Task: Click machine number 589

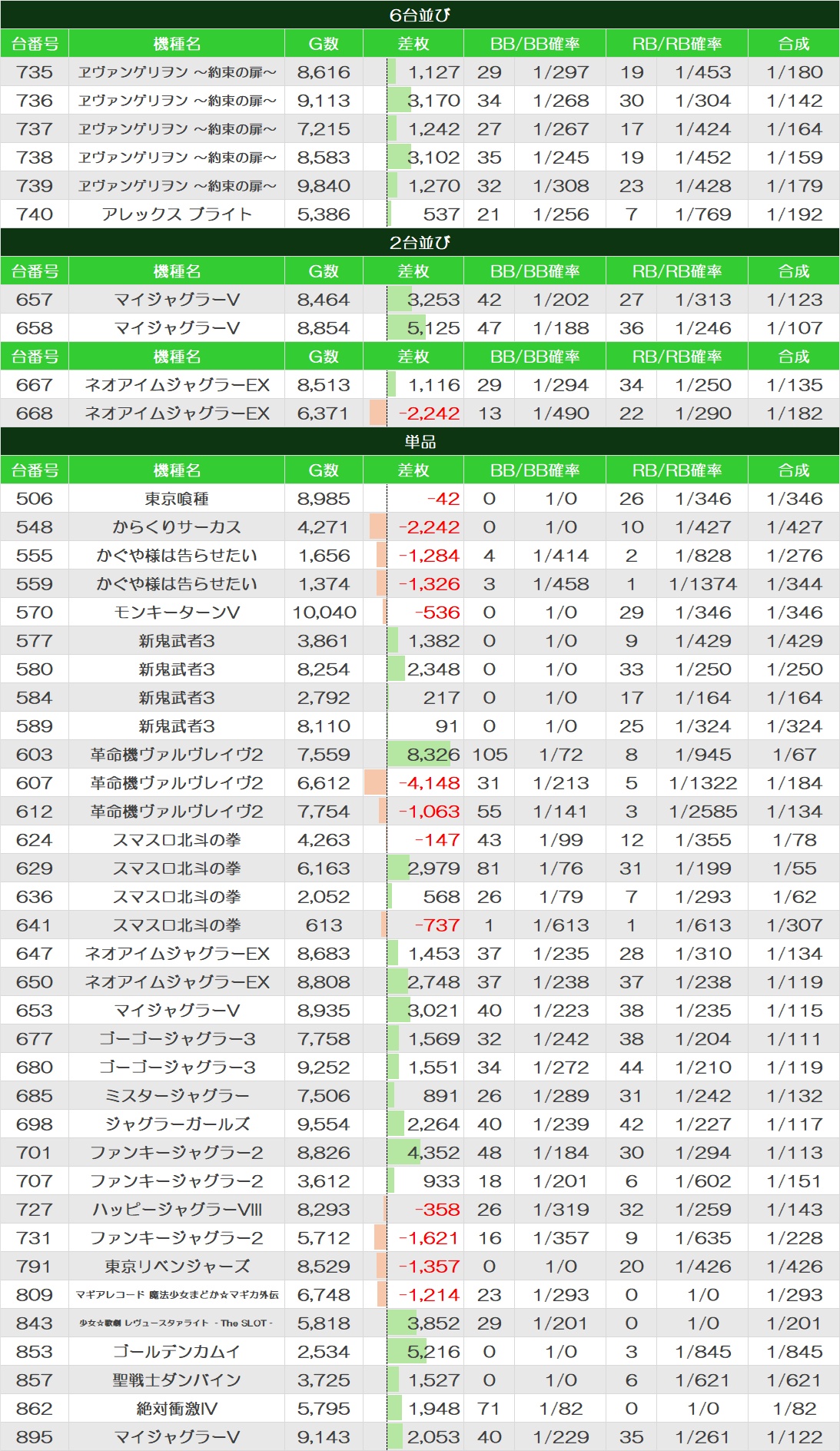Action: coord(35,726)
